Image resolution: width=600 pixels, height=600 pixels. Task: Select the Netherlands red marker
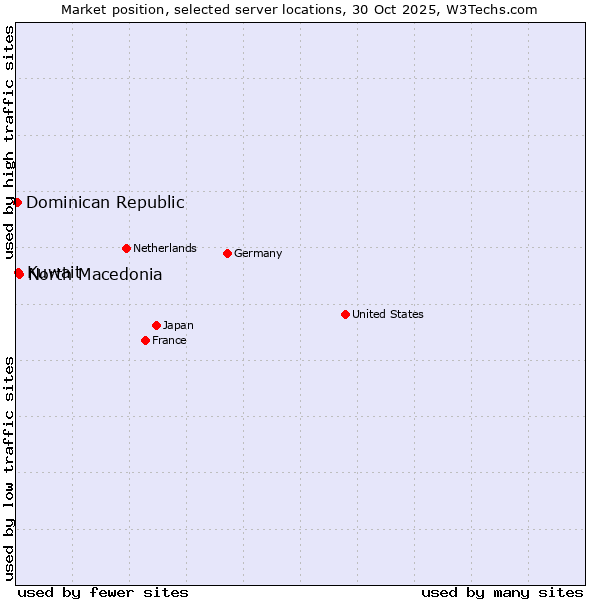point(126,248)
